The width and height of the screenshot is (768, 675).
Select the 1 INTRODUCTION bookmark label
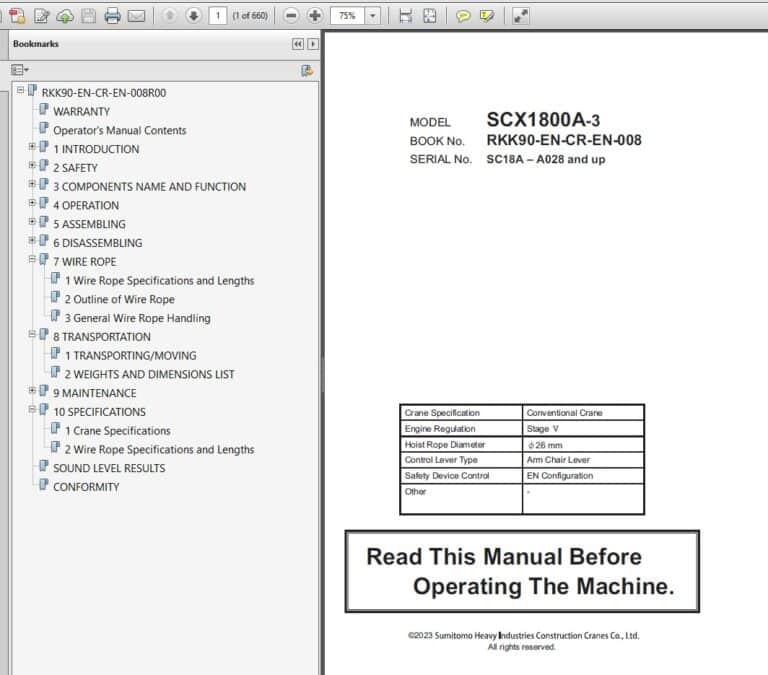coord(96,149)
